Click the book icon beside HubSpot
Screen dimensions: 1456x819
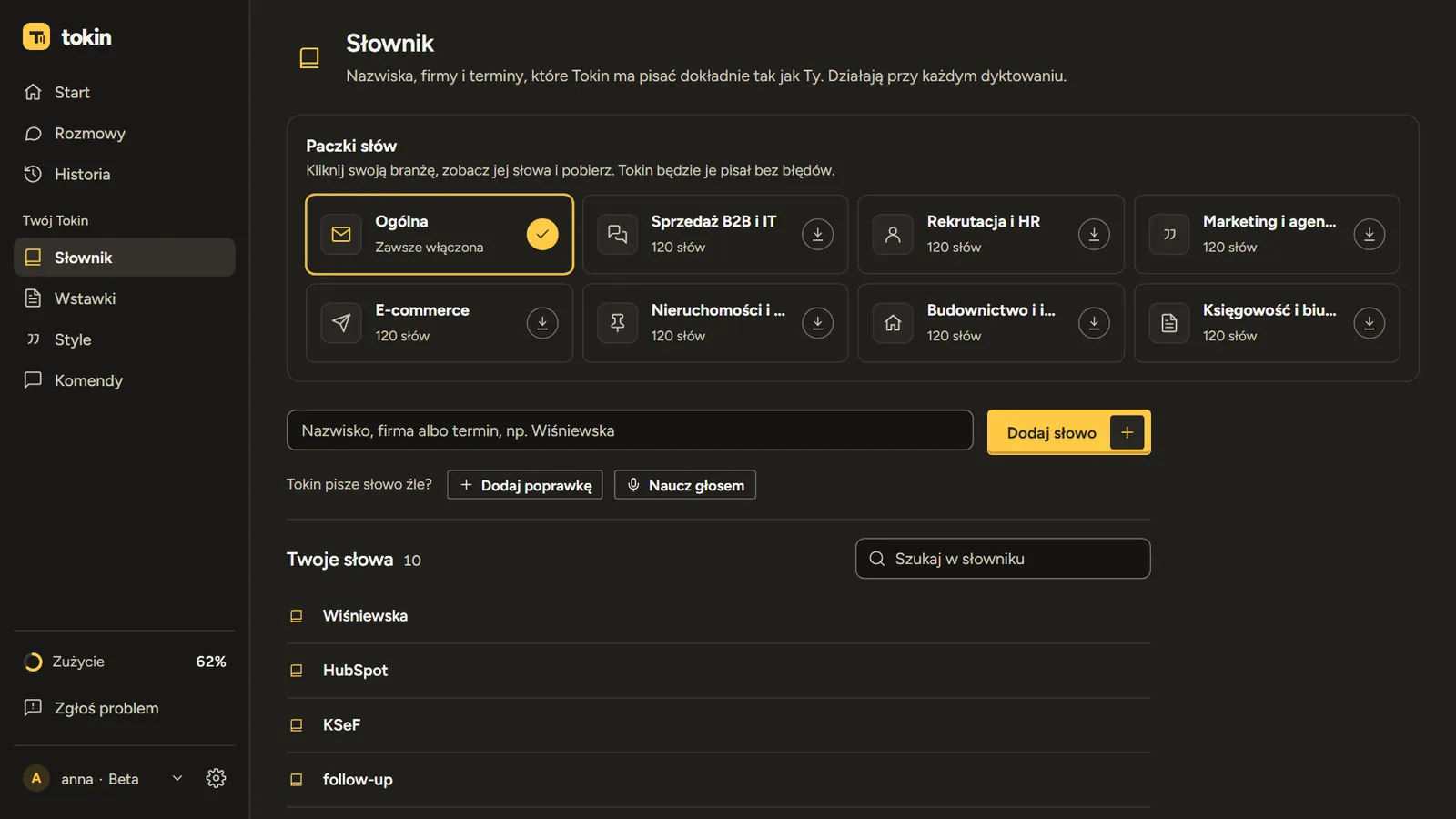[x=296, y=671]
